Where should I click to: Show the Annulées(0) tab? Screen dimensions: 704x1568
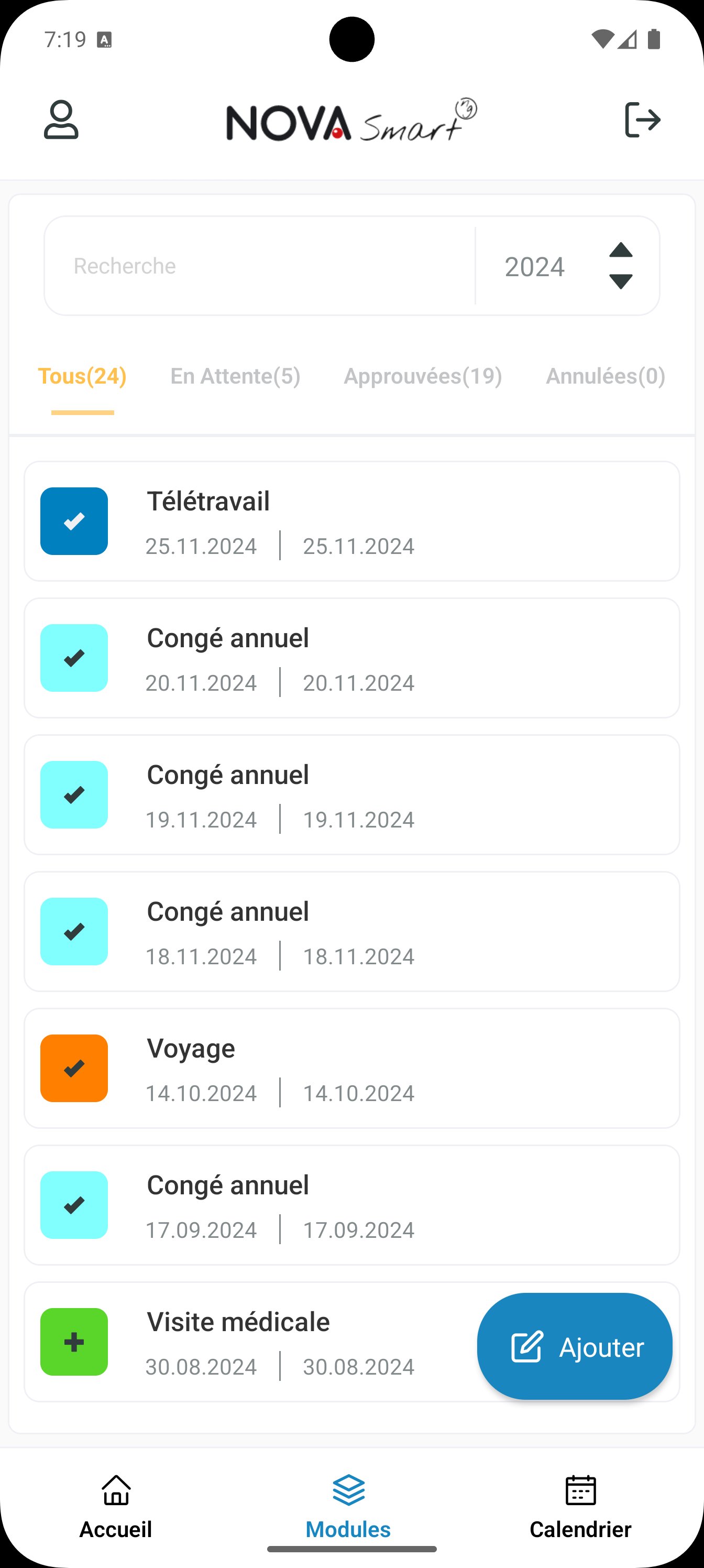[606, 376]
